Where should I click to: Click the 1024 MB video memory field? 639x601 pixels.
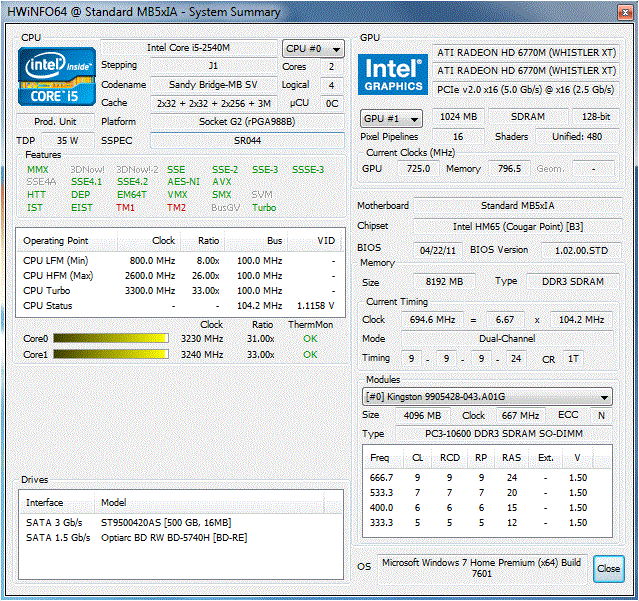[x=458, y=117]
